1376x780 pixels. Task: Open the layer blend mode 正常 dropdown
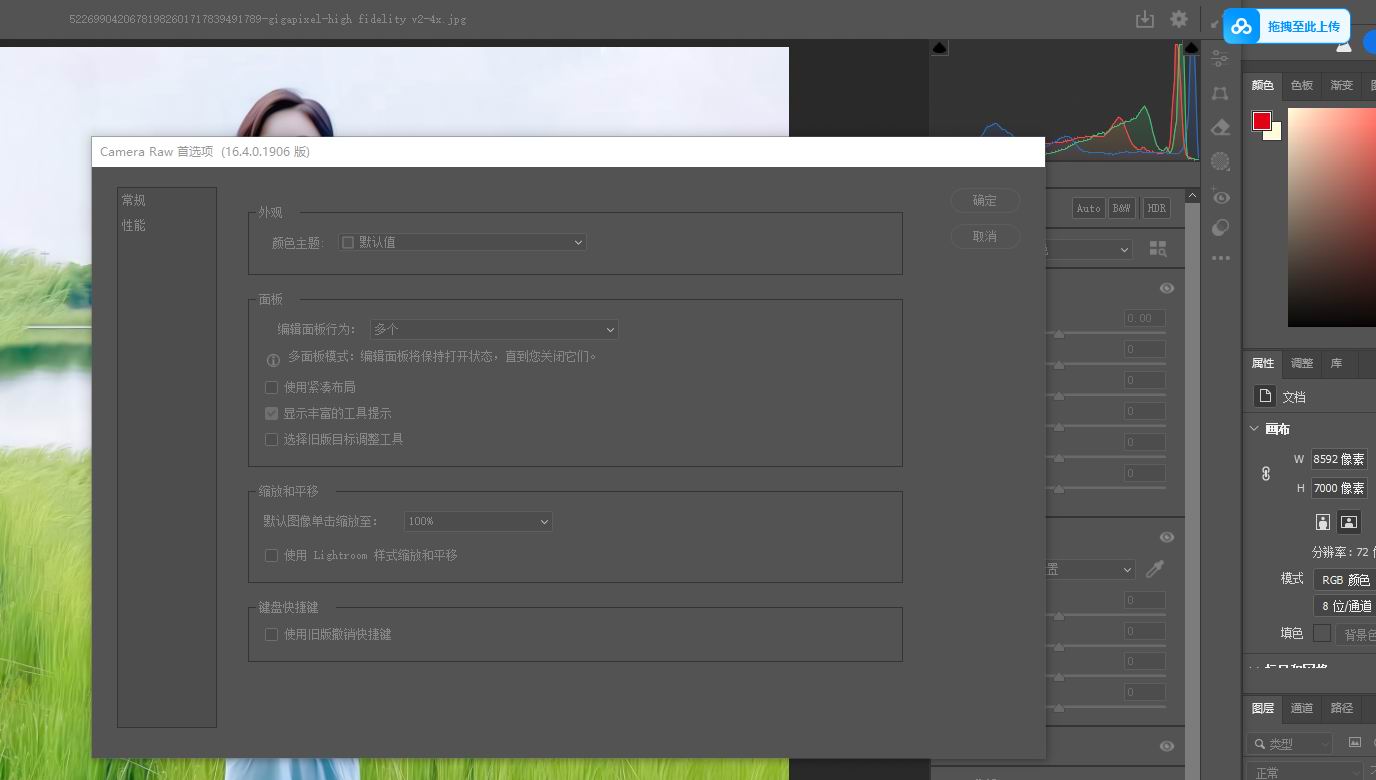coord(1305,772)
